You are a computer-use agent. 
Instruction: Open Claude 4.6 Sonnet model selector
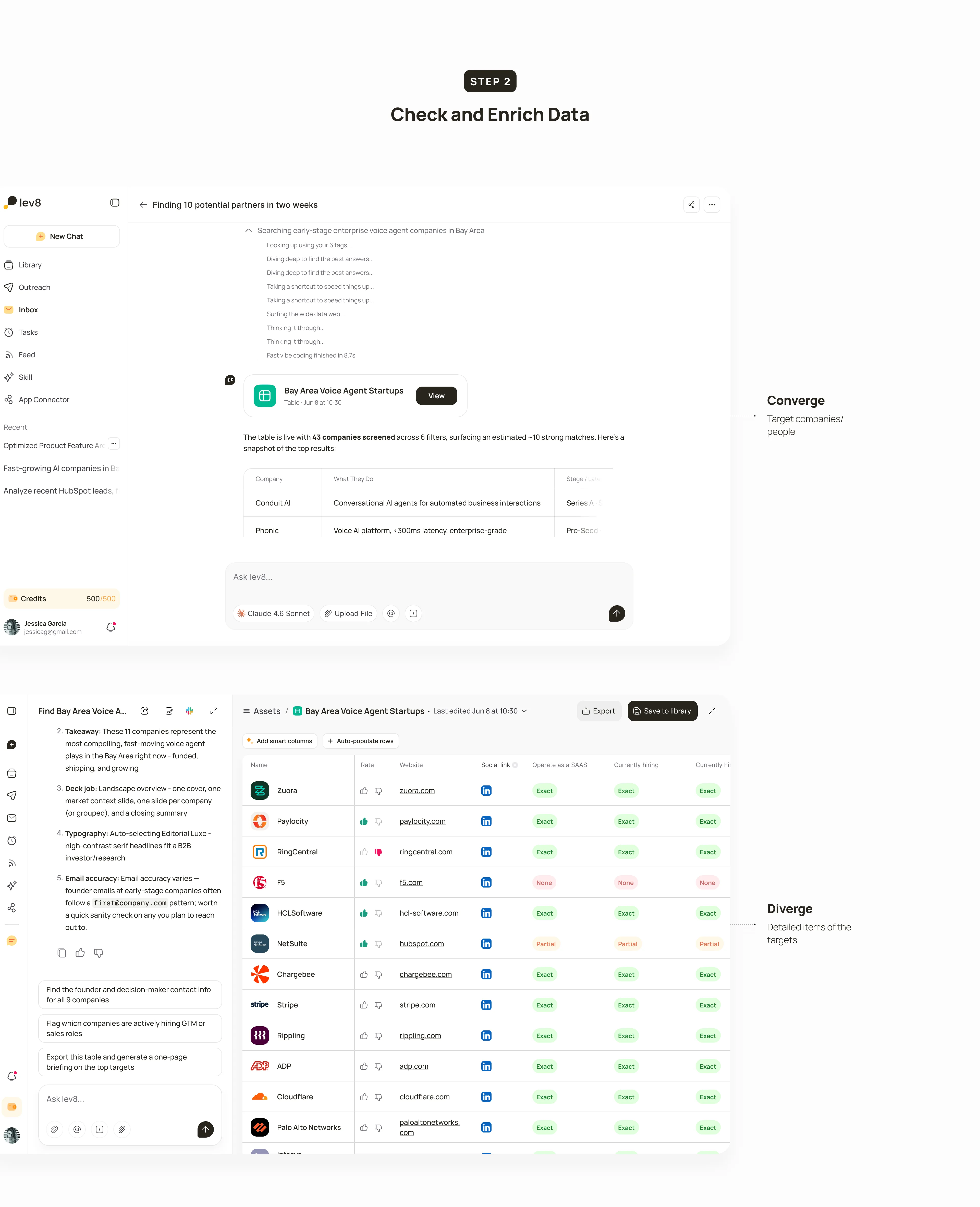click(x=273, y=613)
